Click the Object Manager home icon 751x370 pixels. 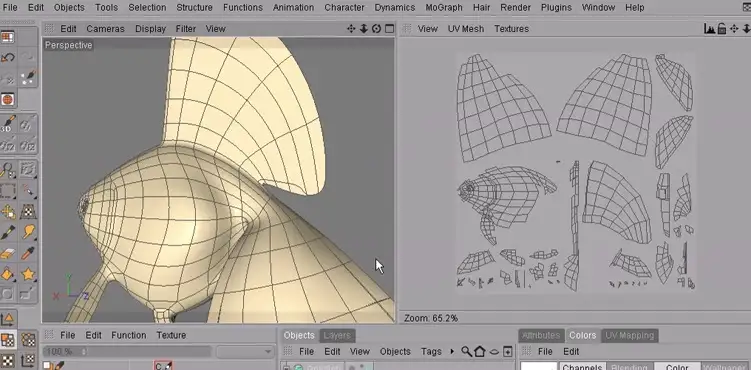(480, 352)
